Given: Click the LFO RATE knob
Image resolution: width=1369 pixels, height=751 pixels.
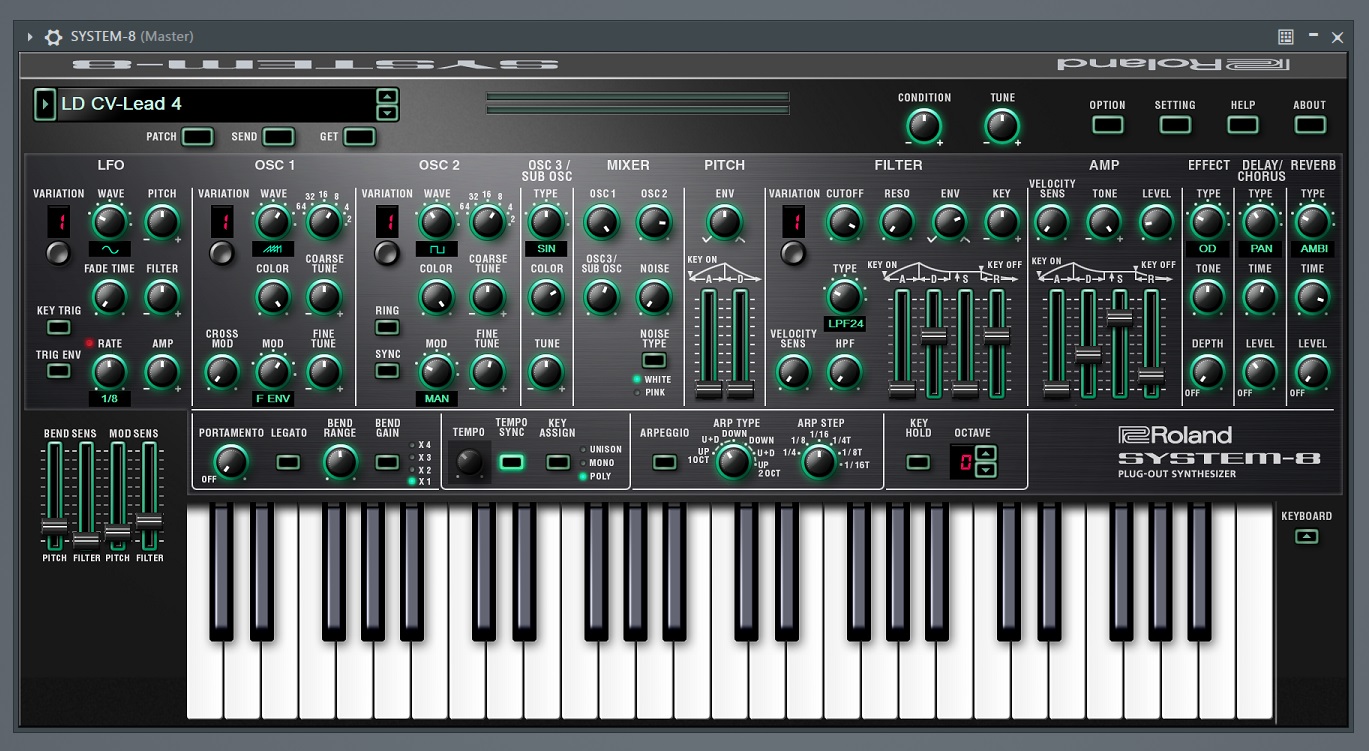Looking at the screenshot, I should (x=110, y=372).
